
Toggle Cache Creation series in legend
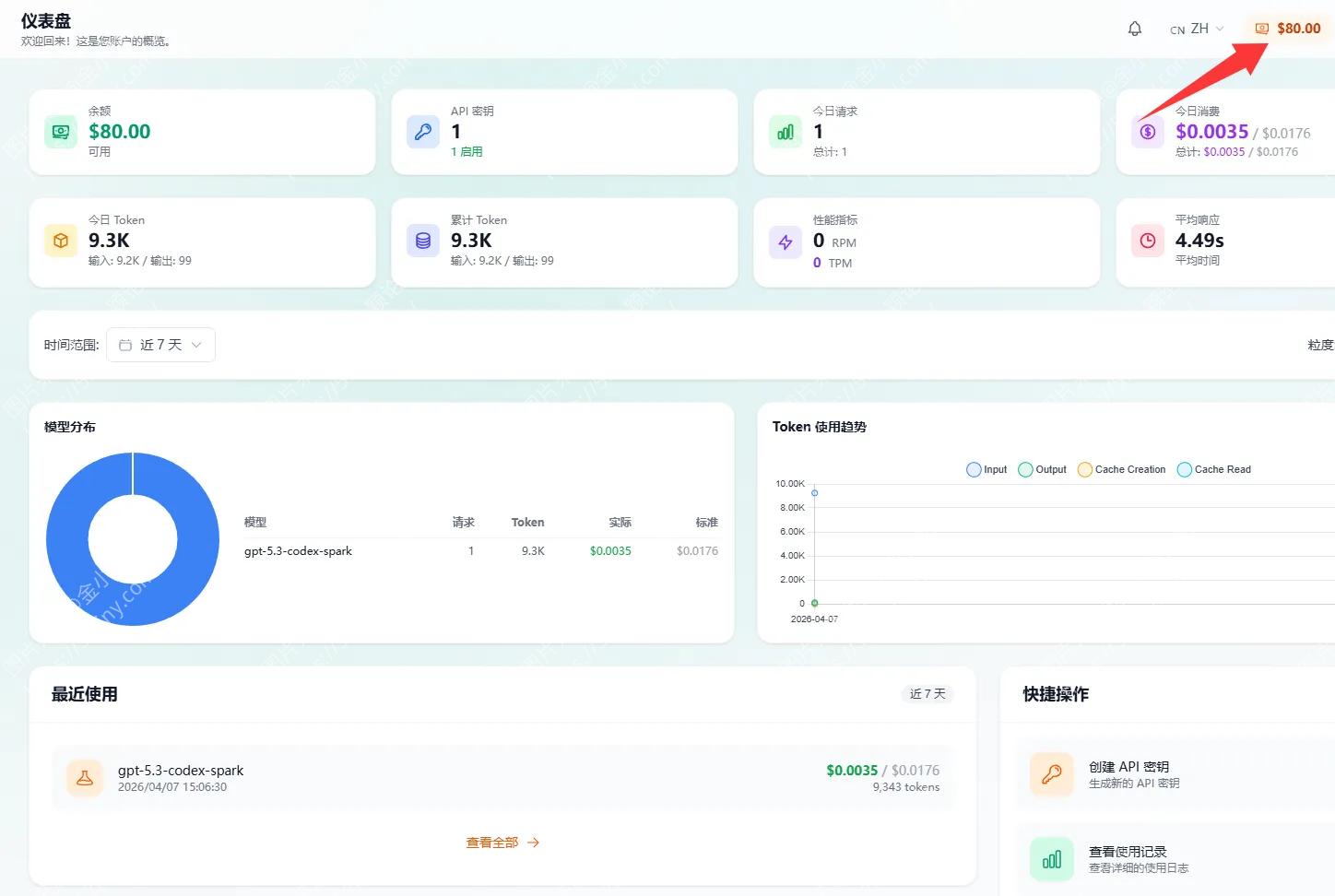coord(1121,469)
